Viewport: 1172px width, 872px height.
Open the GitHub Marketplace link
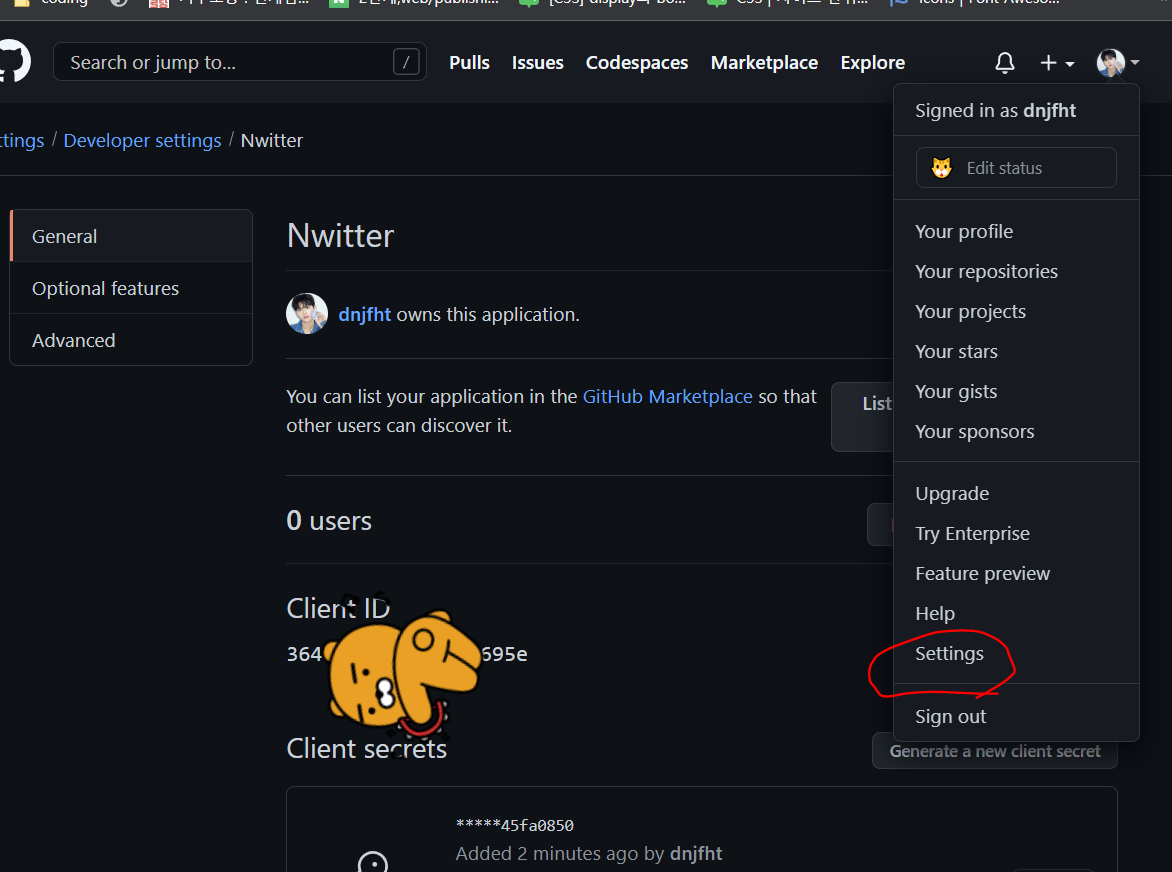point(667,397)
